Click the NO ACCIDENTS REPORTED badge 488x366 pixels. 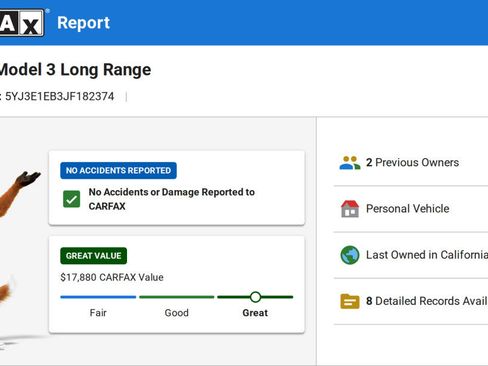pyautogui.click(x=118, y=170)
